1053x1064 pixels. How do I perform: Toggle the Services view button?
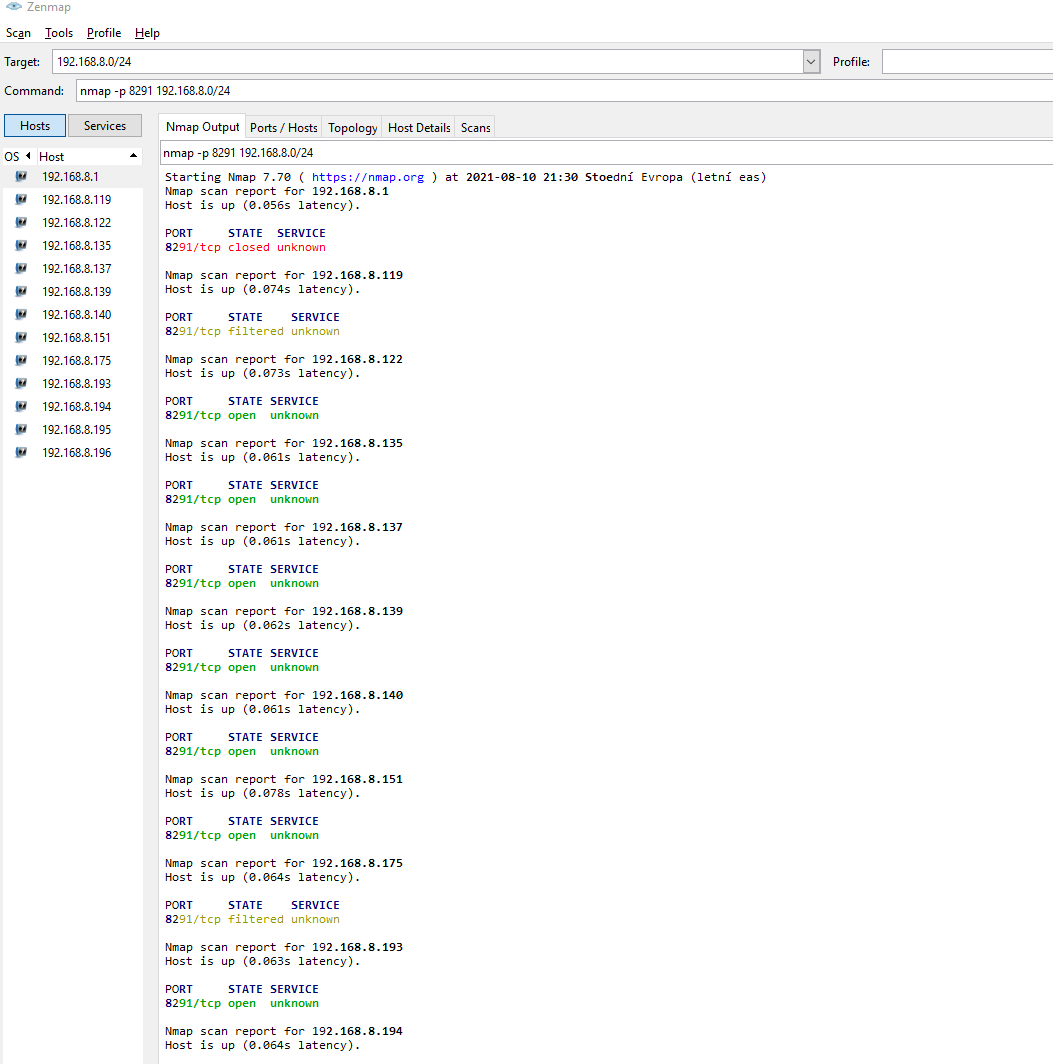(x=105, y=126)
